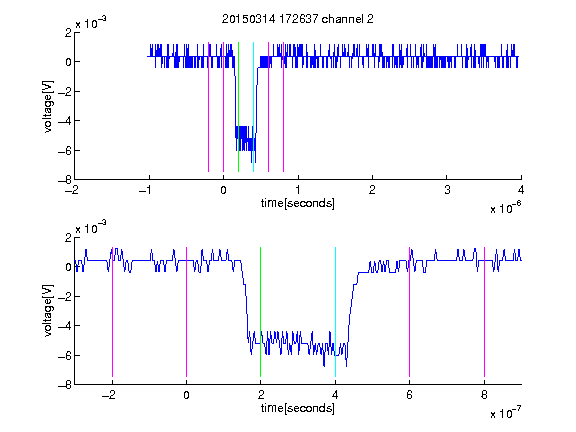Click the x-axis tick label '3' in top plot
The image size is (576, 432).
[447, 190]
